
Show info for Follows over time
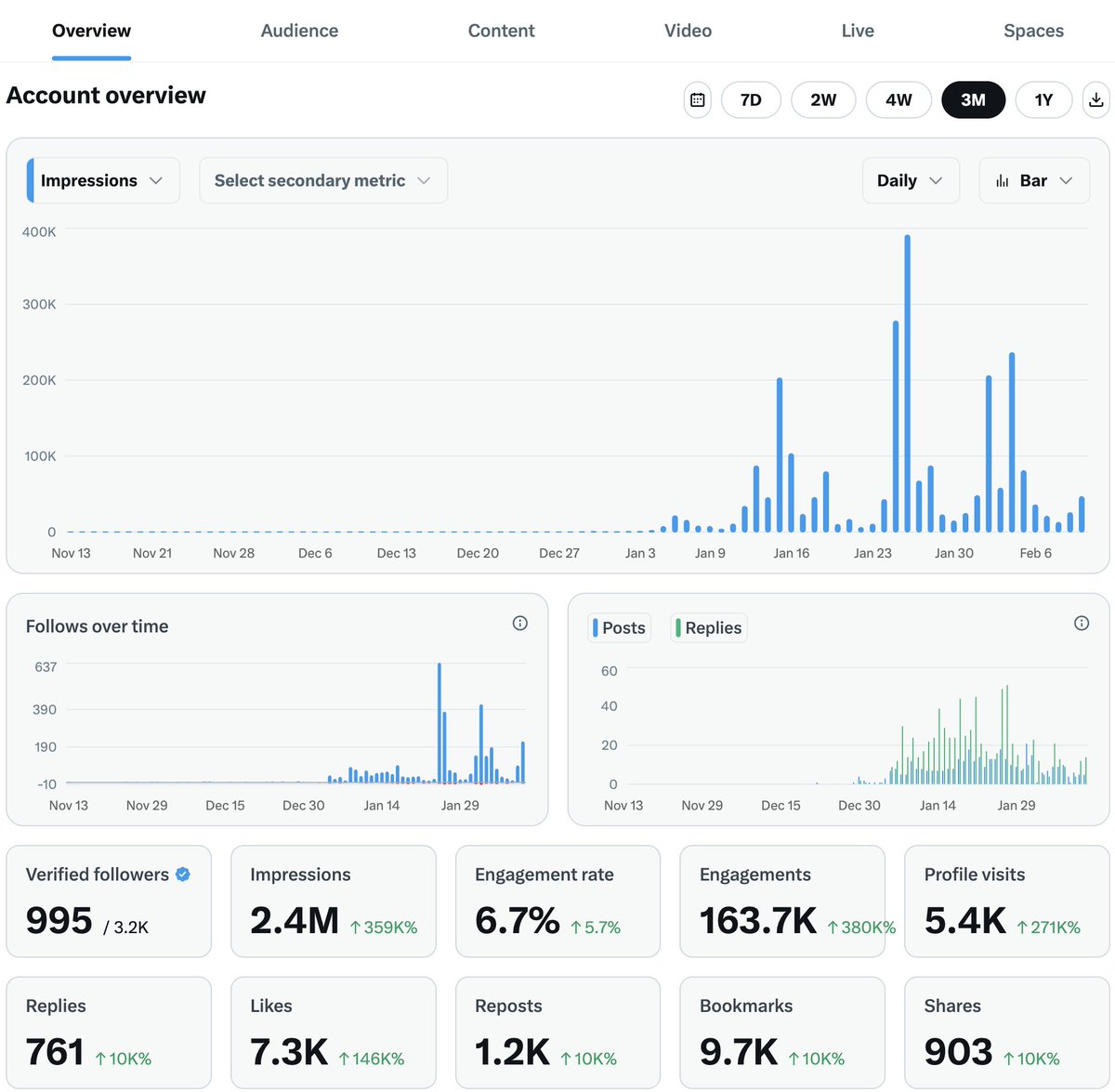[x=520, y=623]
